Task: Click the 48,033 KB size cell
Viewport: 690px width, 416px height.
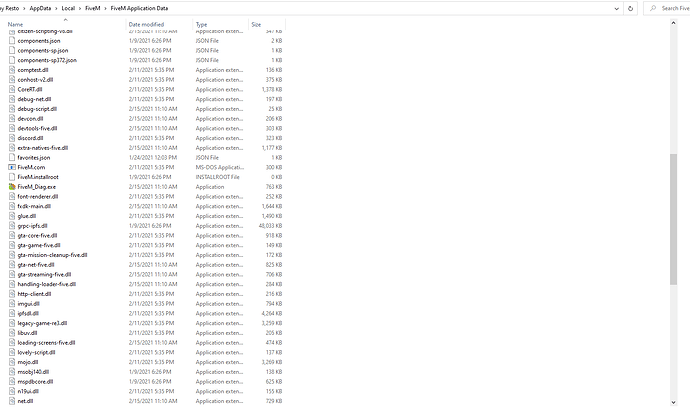Action: click(270, 226)
